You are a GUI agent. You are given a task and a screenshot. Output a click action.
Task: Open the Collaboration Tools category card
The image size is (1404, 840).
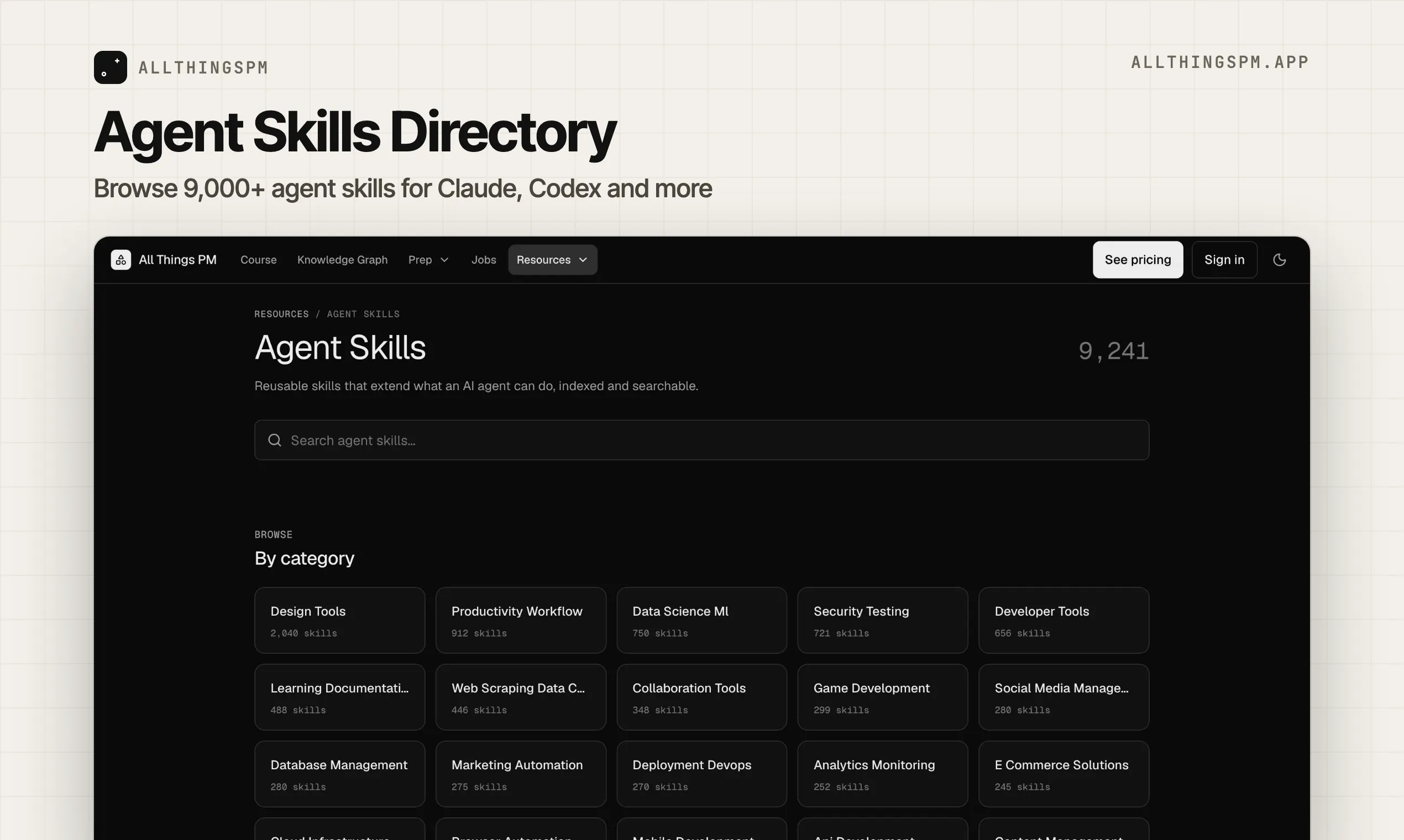(x=701, y=697)
